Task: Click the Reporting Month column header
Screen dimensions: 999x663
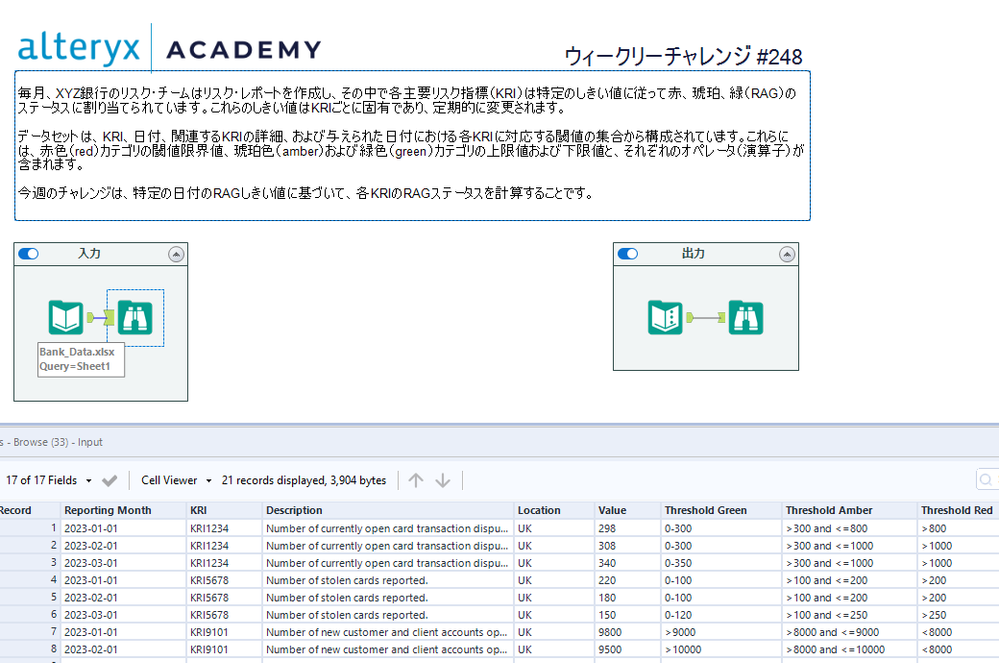Action: pyautogui.click(x=124, y=510)
